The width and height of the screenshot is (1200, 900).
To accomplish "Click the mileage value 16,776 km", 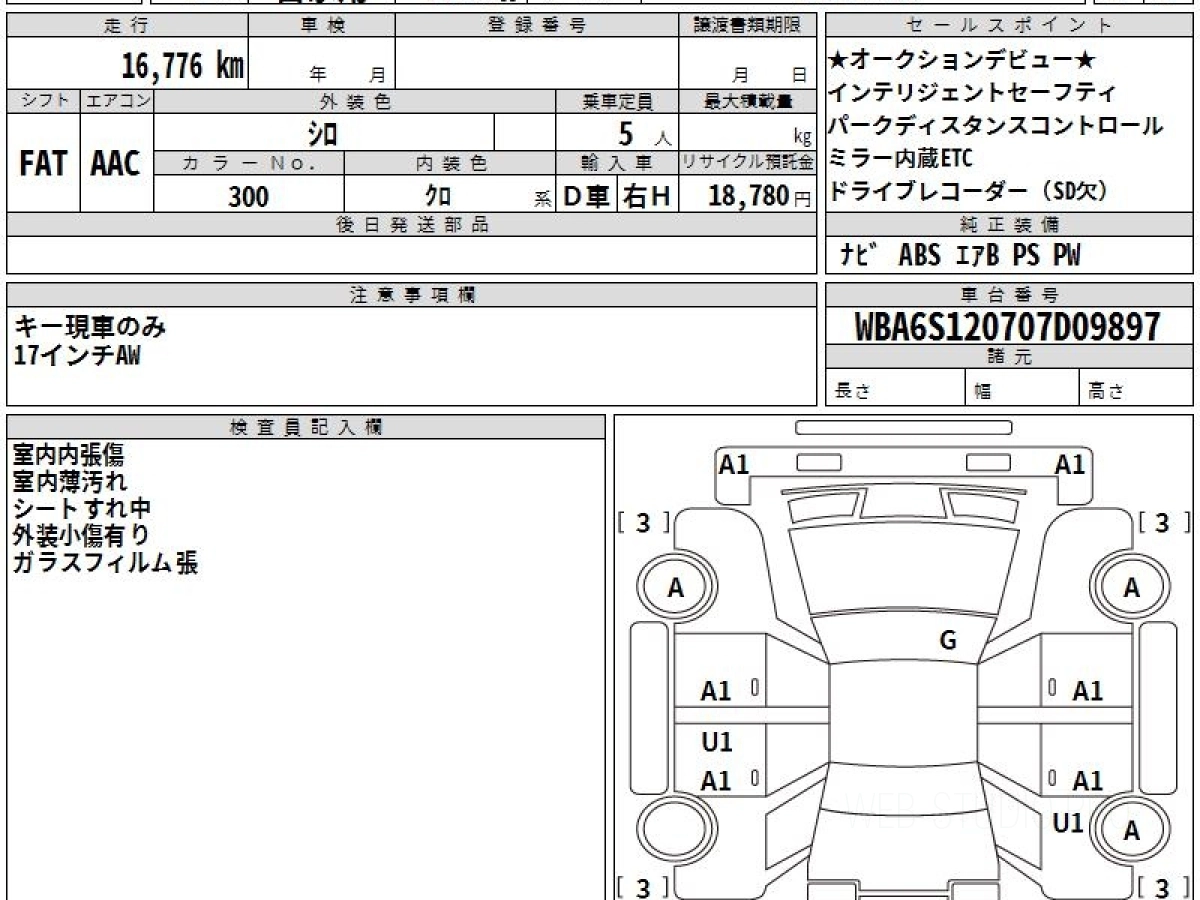I will tap(183, 66).
